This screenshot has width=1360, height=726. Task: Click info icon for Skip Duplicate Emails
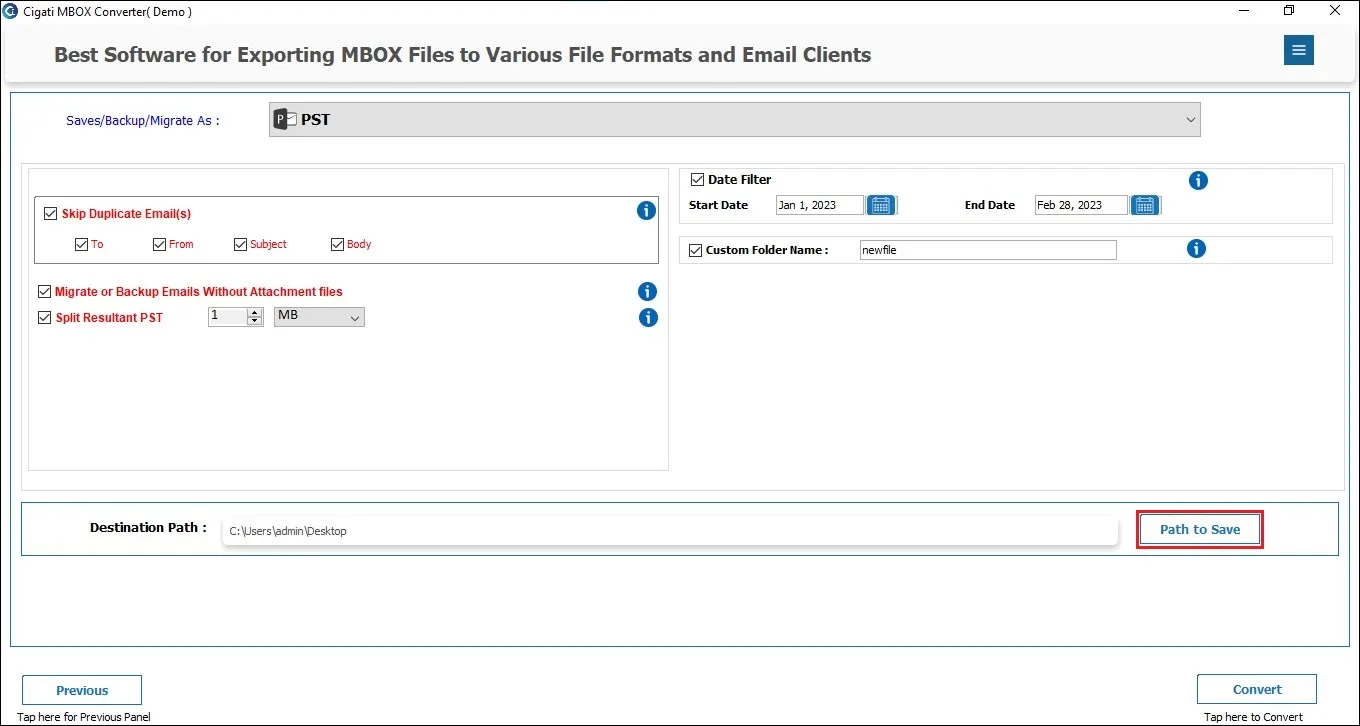(646, 211)
